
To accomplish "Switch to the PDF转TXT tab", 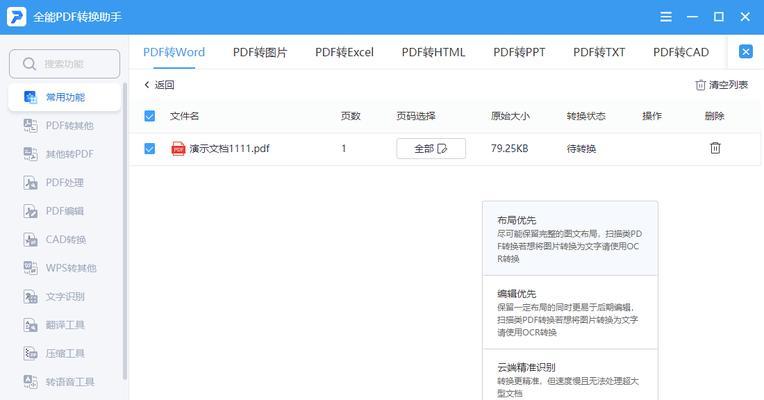I will pos(599,52).
